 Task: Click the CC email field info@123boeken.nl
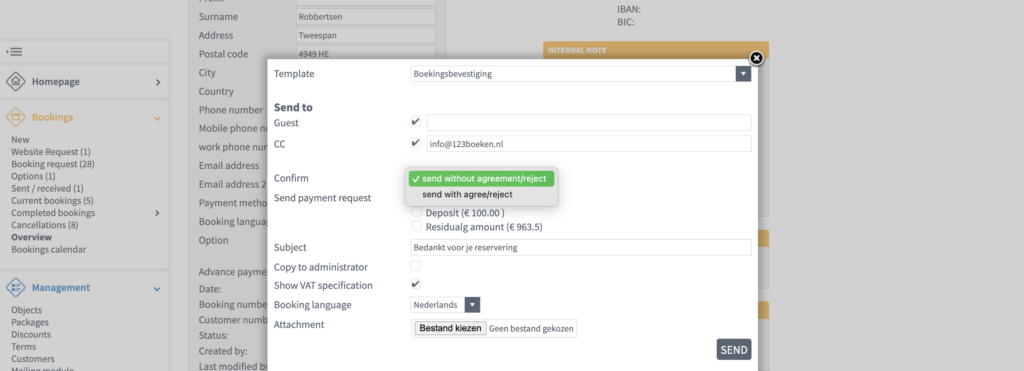point(589,144)
